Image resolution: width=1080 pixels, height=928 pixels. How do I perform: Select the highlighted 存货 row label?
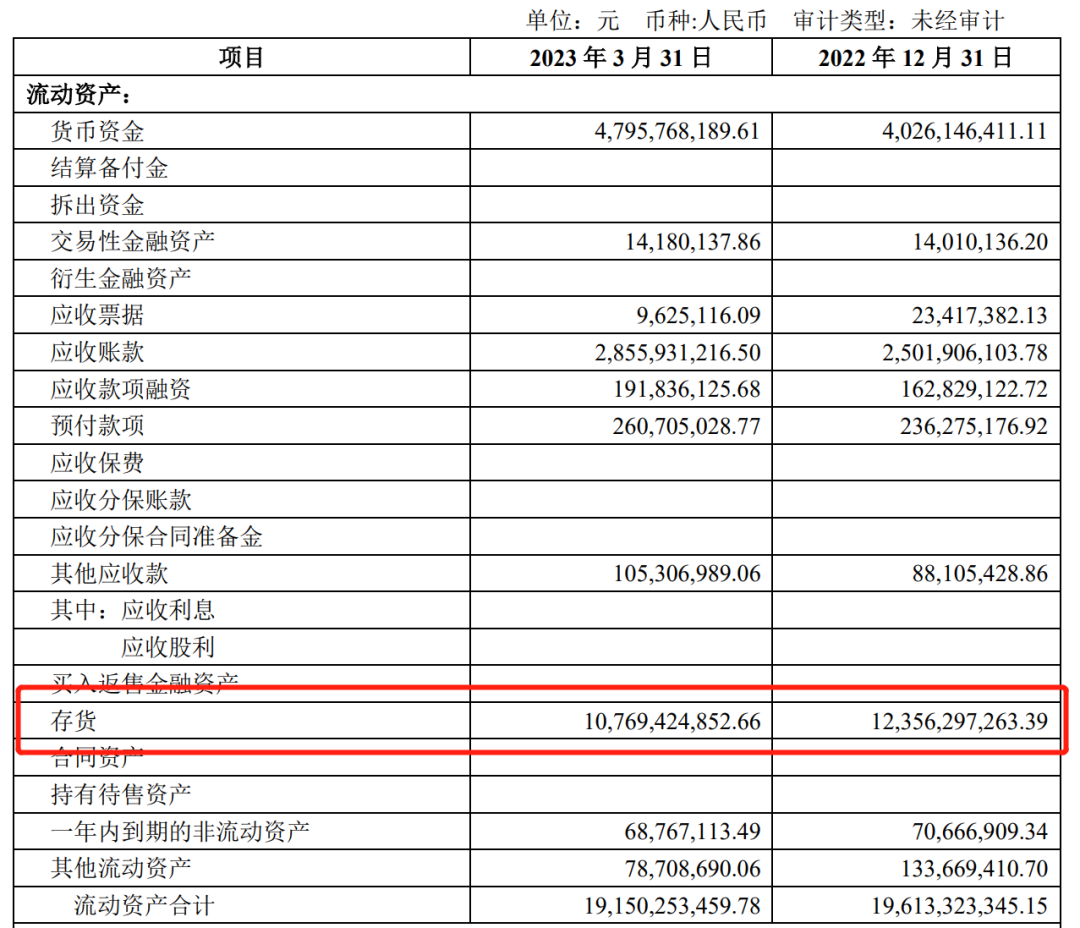[x=74, y=720]
